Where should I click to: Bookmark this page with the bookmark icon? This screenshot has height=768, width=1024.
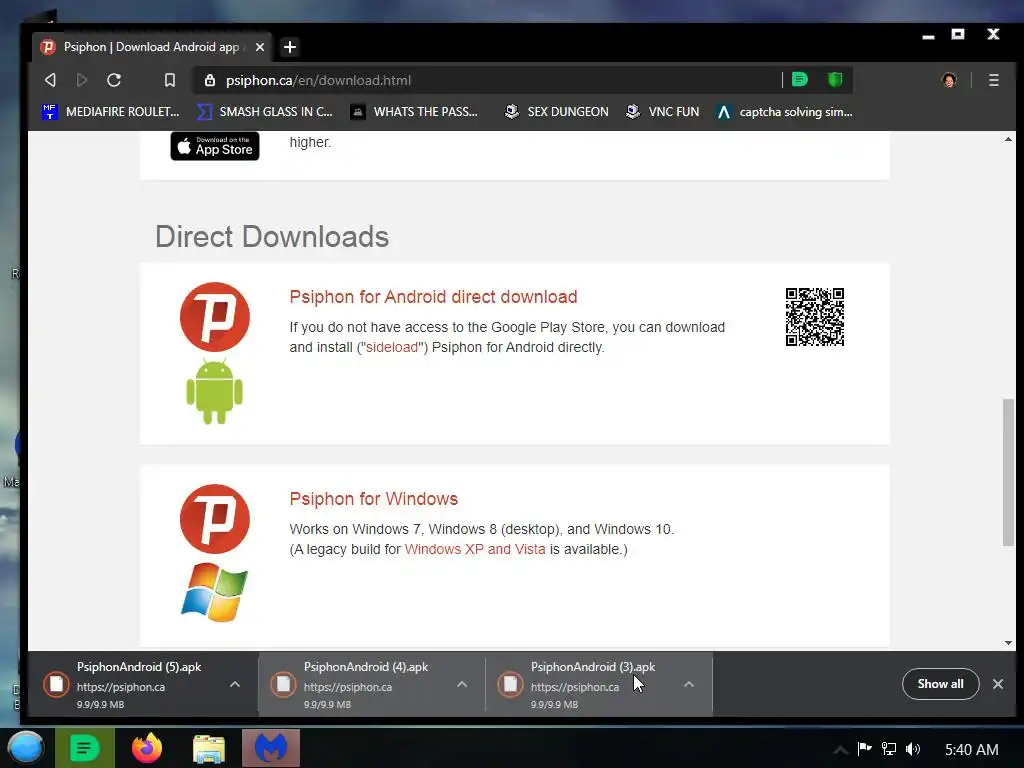pos(170,80)
